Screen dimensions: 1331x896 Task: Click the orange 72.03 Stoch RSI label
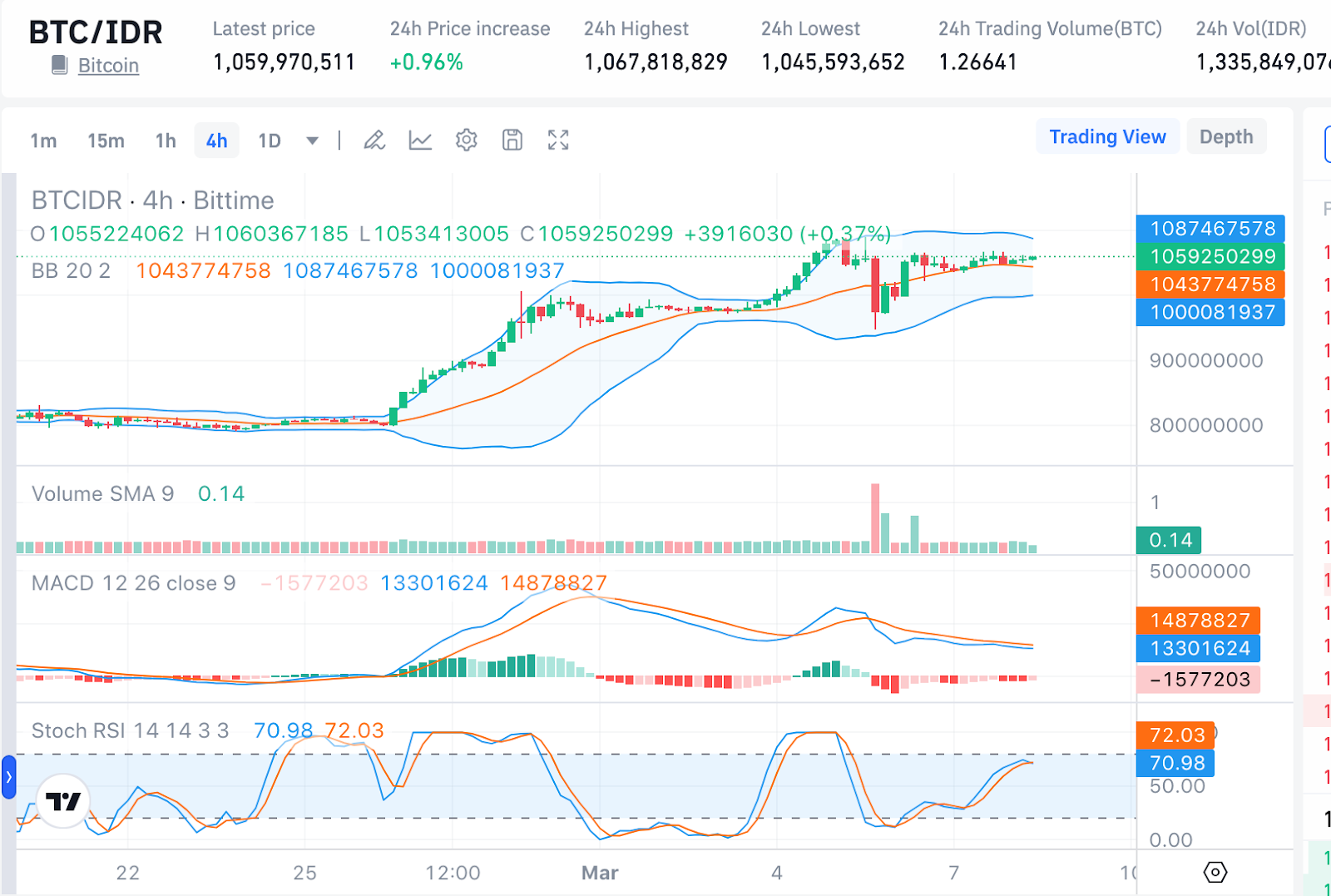1176,735
